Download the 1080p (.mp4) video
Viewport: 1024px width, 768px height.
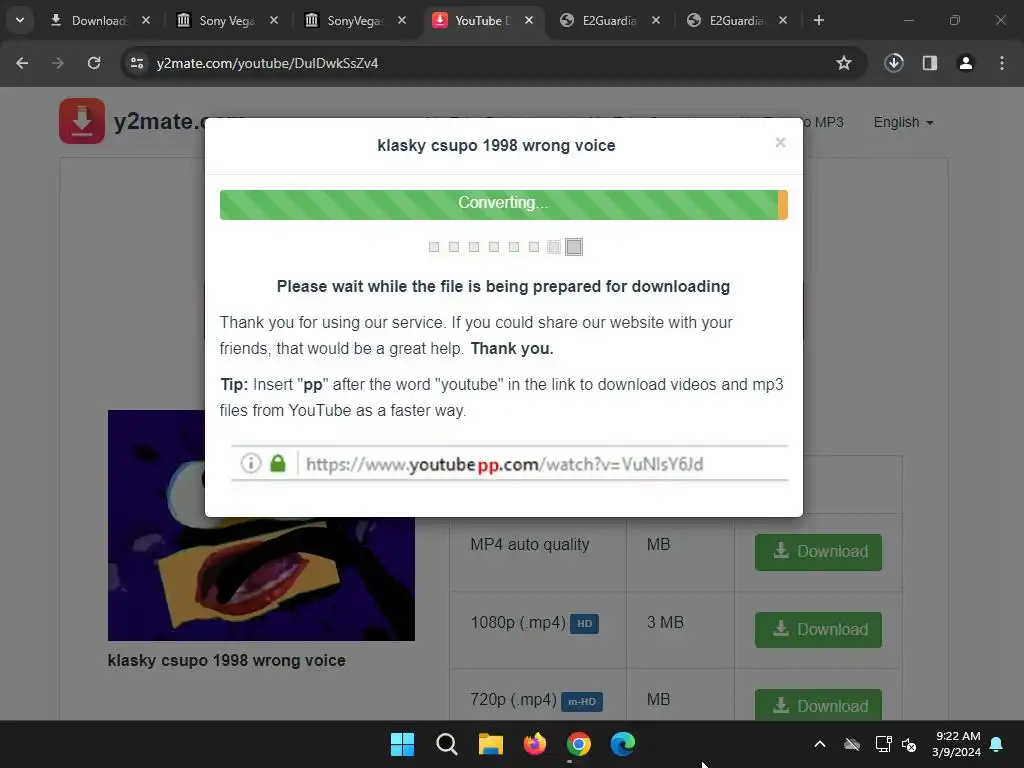pyautogui.click(x=818, y=630)
